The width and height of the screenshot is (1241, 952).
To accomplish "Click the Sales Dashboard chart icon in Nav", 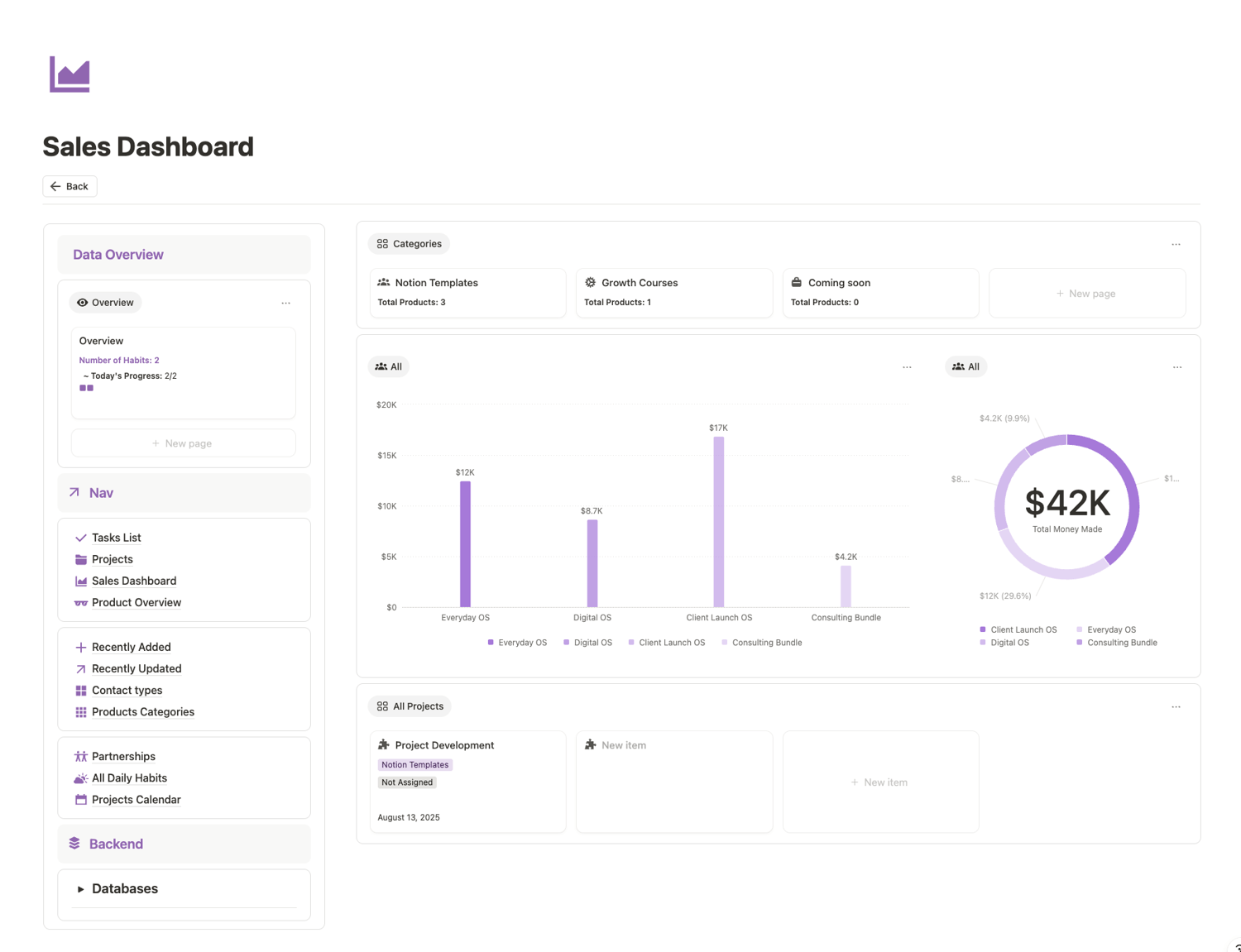I will pos(81,581).
